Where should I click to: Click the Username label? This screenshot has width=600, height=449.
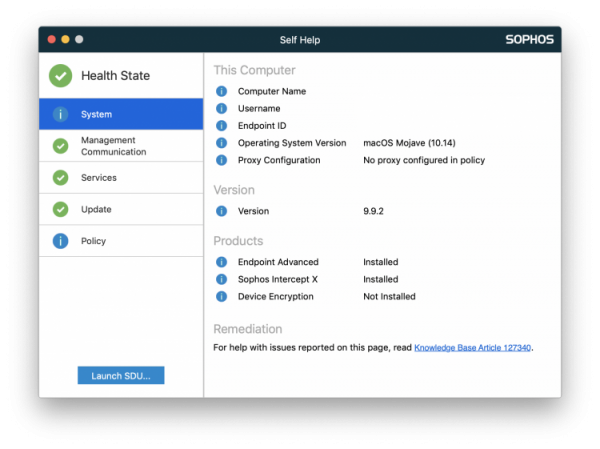[259, 108]
